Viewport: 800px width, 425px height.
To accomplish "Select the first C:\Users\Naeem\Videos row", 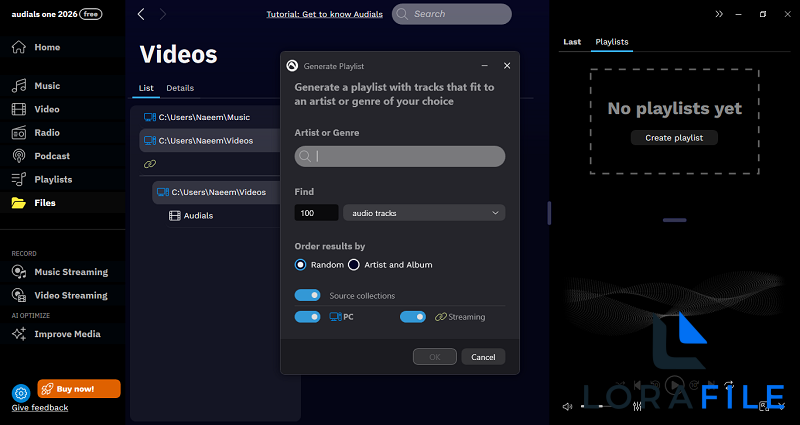I will [209, 141].
